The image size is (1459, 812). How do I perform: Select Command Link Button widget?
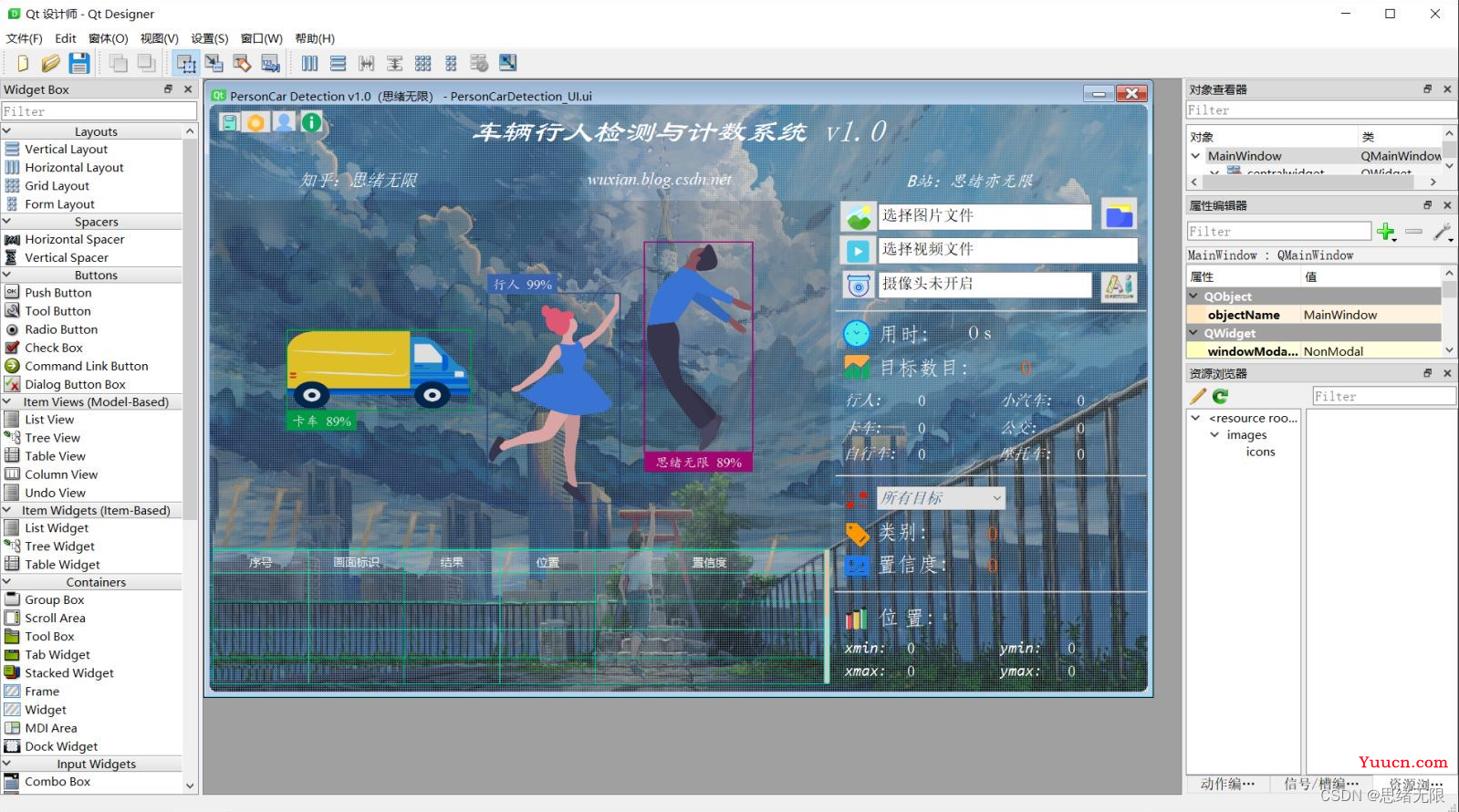pyautogui.click(x=87, y=366)
